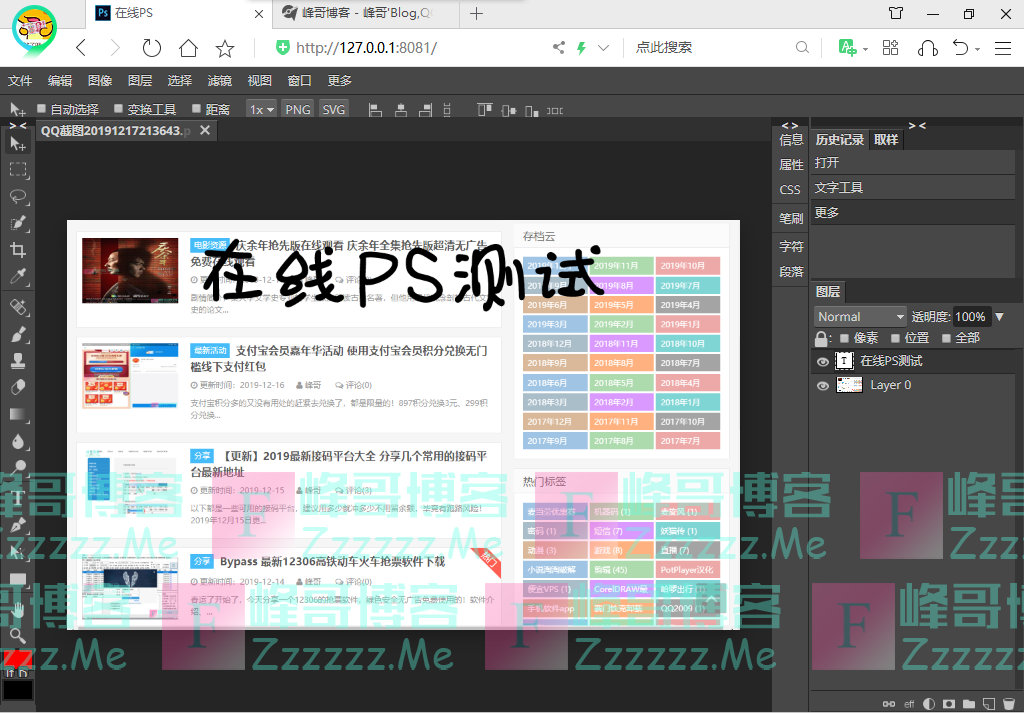Select the Clone Stamp tool

coord(18,360)
